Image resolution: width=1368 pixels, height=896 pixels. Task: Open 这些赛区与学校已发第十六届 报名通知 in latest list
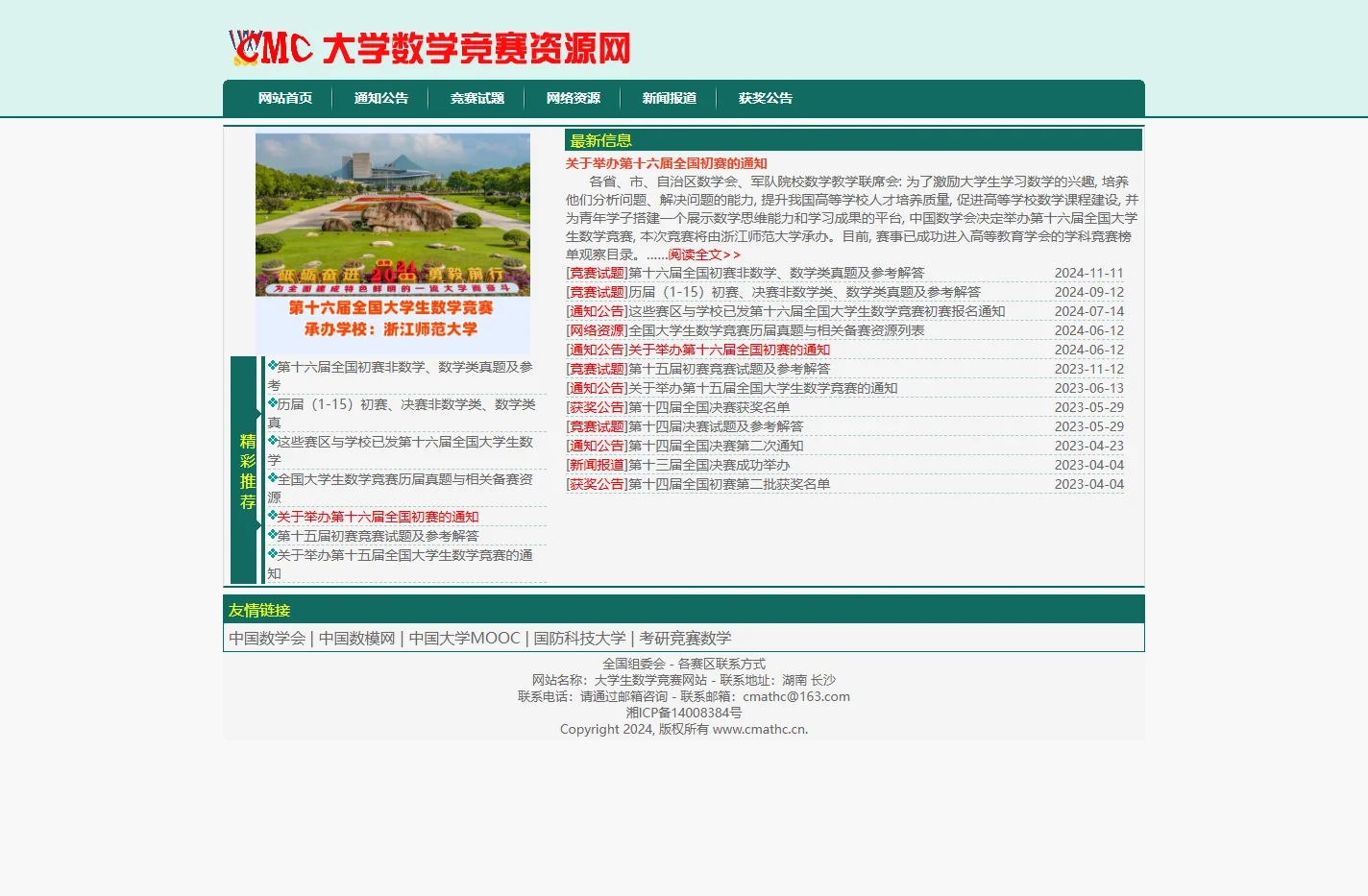pos(818,311)
